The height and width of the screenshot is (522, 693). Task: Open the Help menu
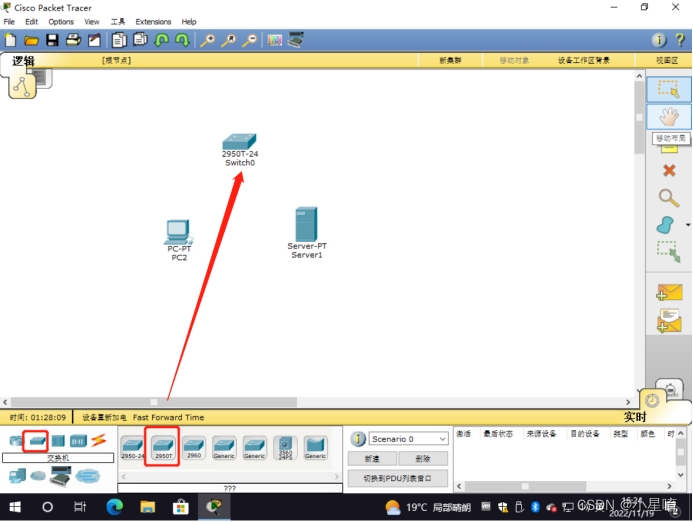[x=189, y=22]
